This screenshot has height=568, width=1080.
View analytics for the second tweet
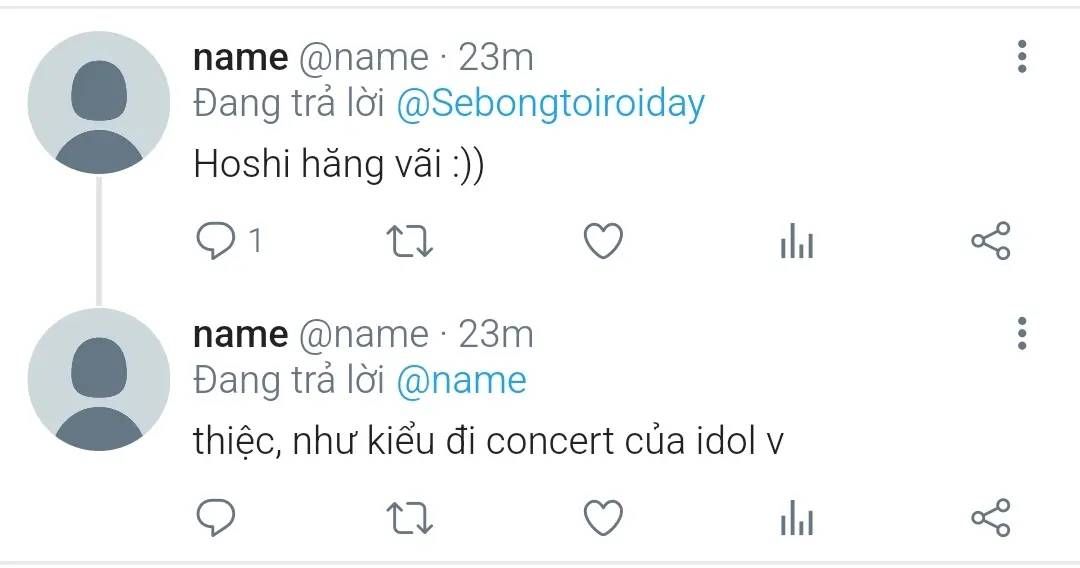click(x=797, y=517)
